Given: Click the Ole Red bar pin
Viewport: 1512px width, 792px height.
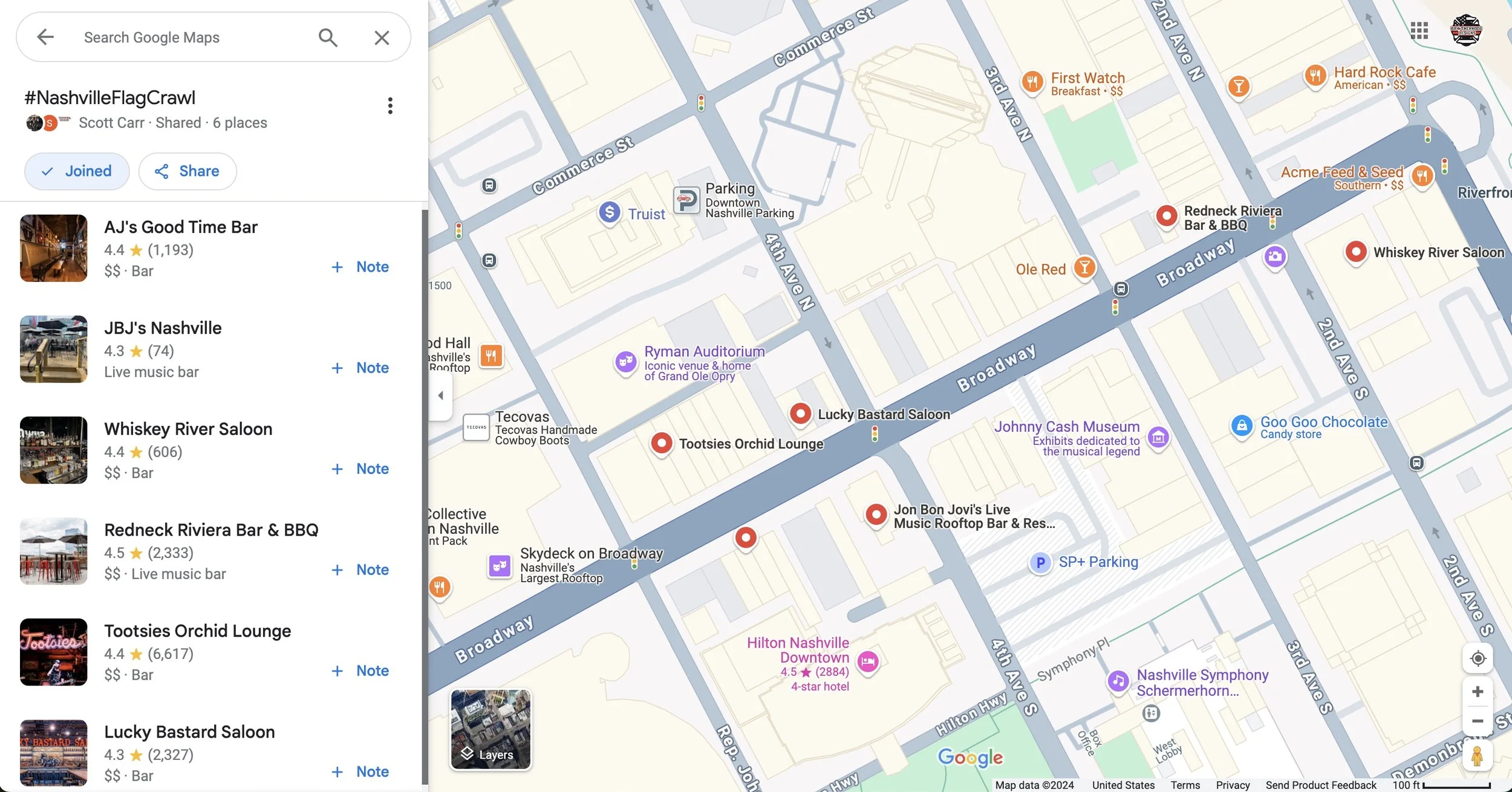Looking at the screenshot, I should [1084, 267].
